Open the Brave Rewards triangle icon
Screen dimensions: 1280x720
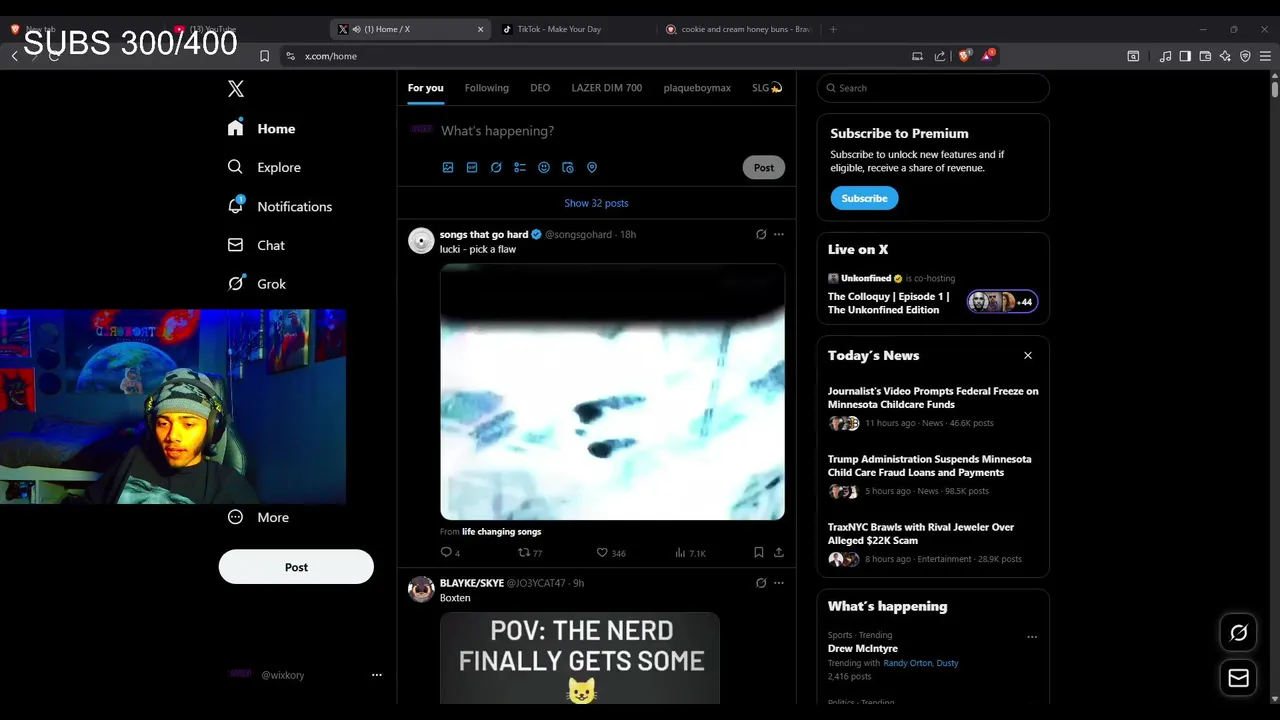pos(988,56)
